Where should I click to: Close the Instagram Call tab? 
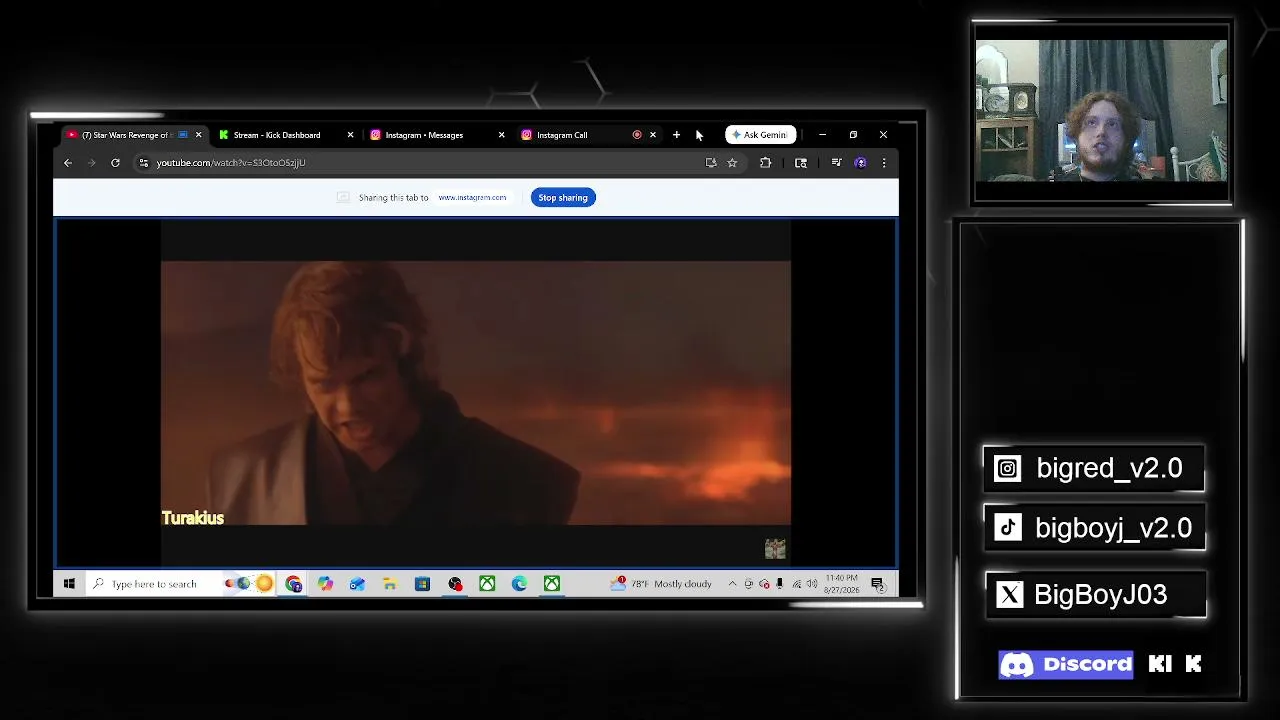pos(653,135)
